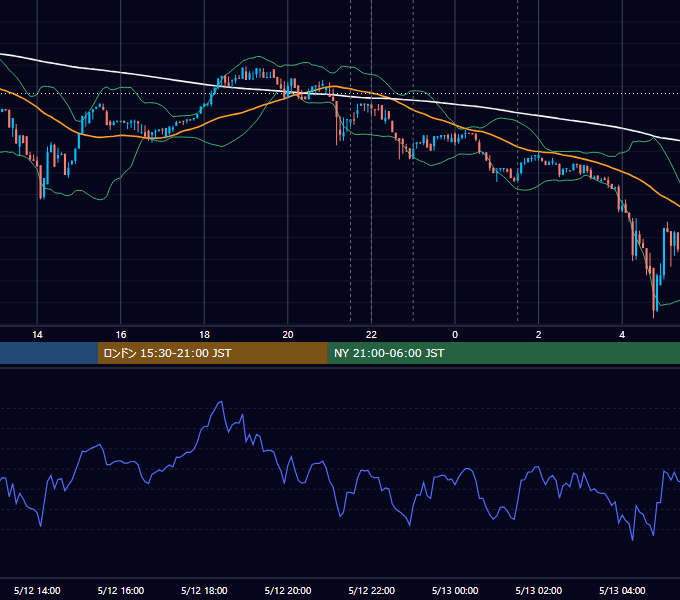Click the NY 21:00-06:00 JST session bar
This screenshot has width=680, height=600.
tap(503, 353)
